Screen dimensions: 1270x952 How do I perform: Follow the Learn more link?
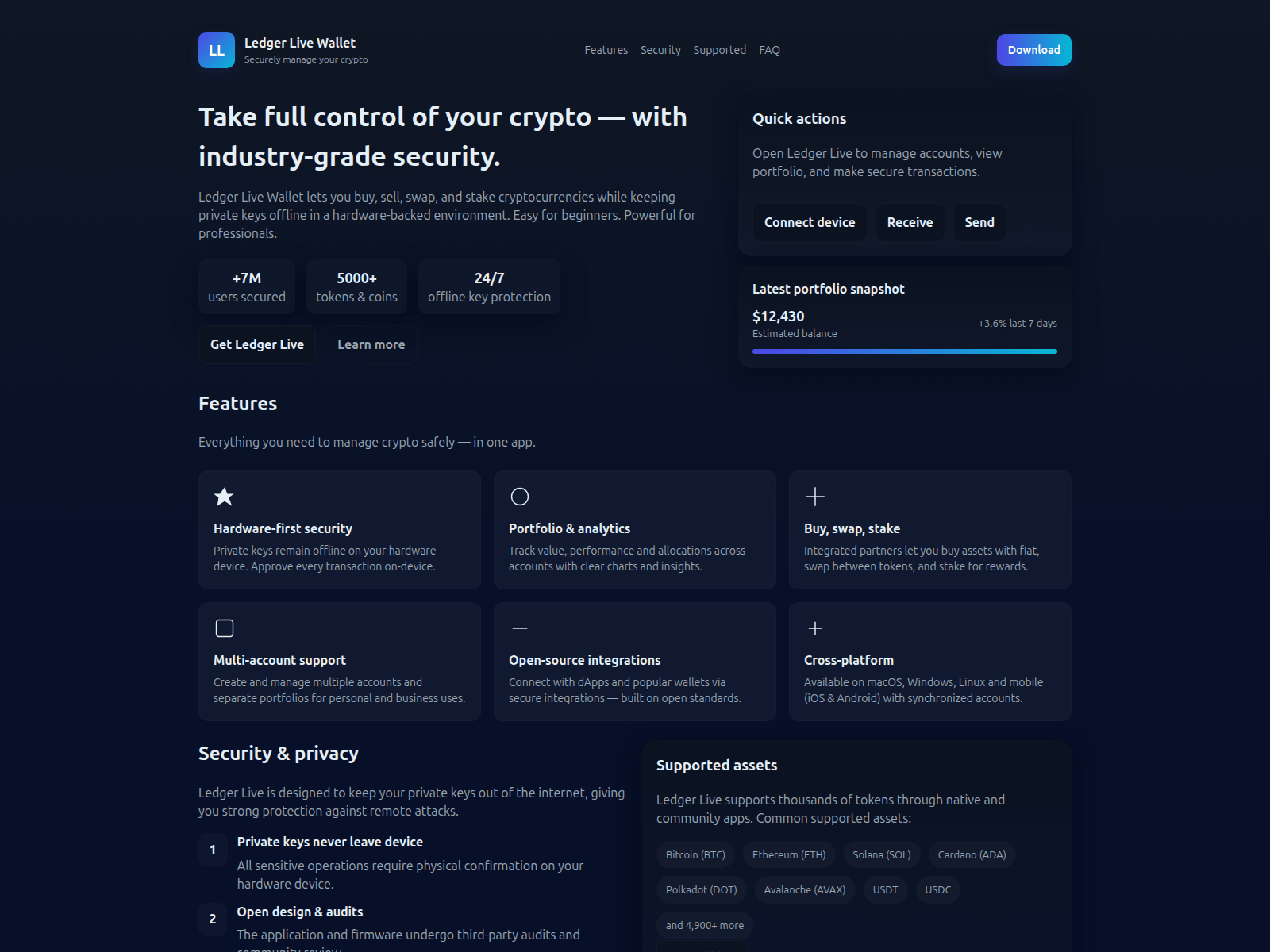tap(371, 344)
